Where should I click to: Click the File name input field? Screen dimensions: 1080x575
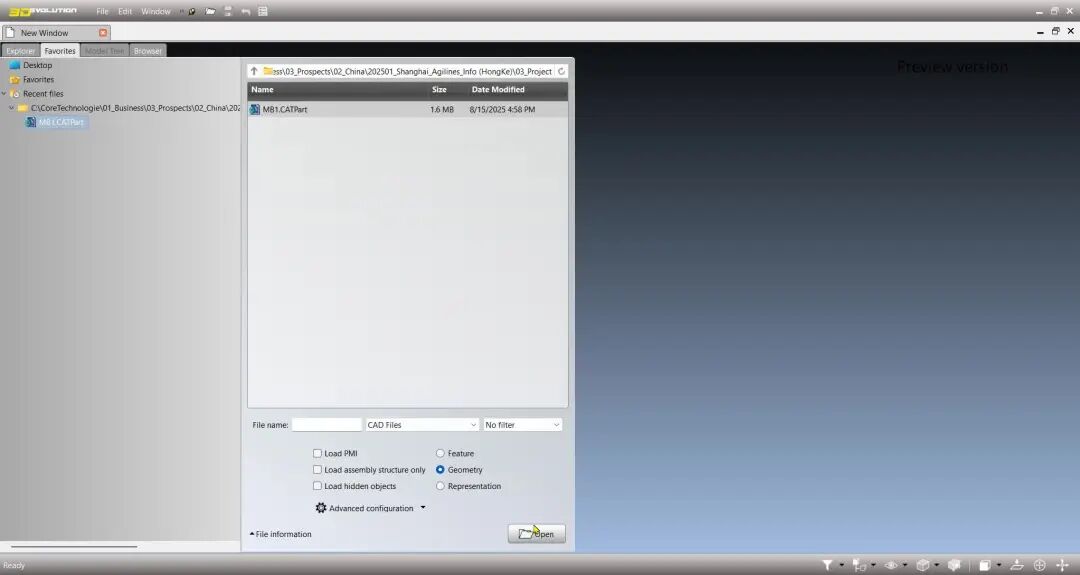click(327, 425)
